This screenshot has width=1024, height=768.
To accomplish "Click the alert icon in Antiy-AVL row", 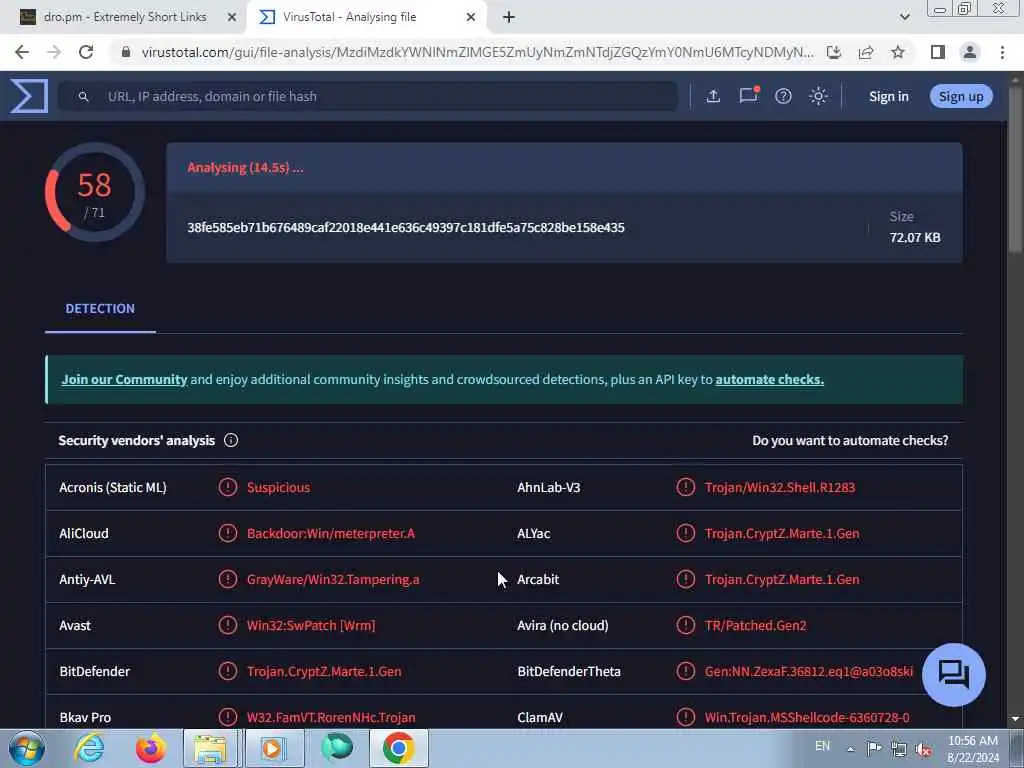I will [228, 579].
